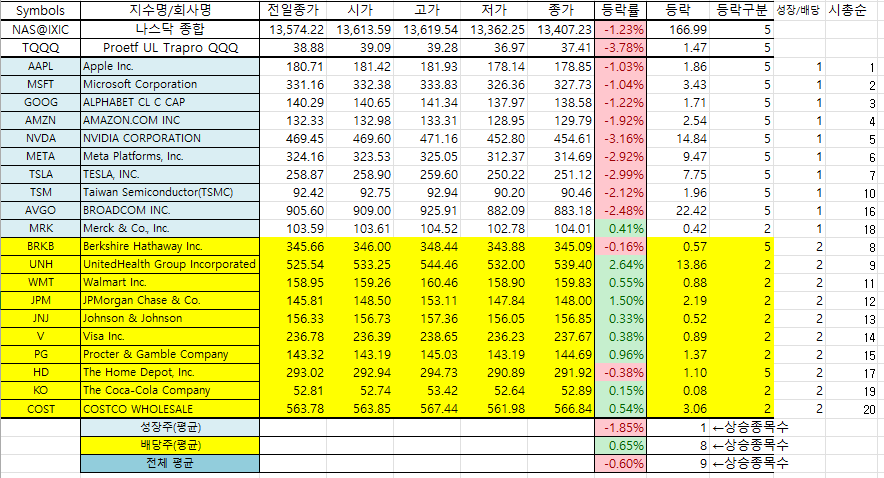Select the -0.60% overall average cell
Screen dimensions: 884x478
pyautogui.click(x=620, y=463)
